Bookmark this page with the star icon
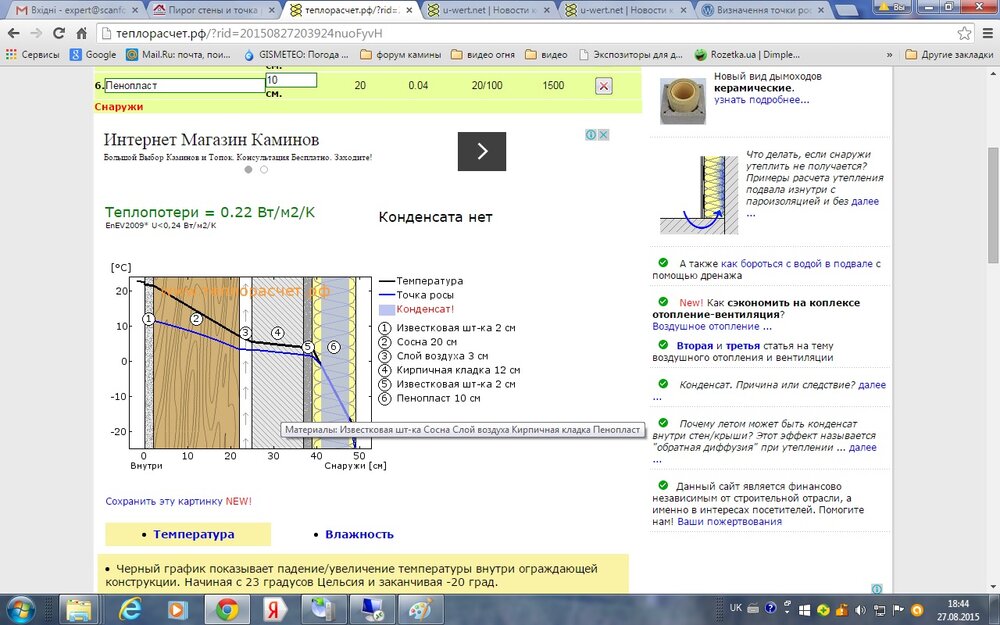Viewport: 1000px width, 625px height. coord(964,33)
